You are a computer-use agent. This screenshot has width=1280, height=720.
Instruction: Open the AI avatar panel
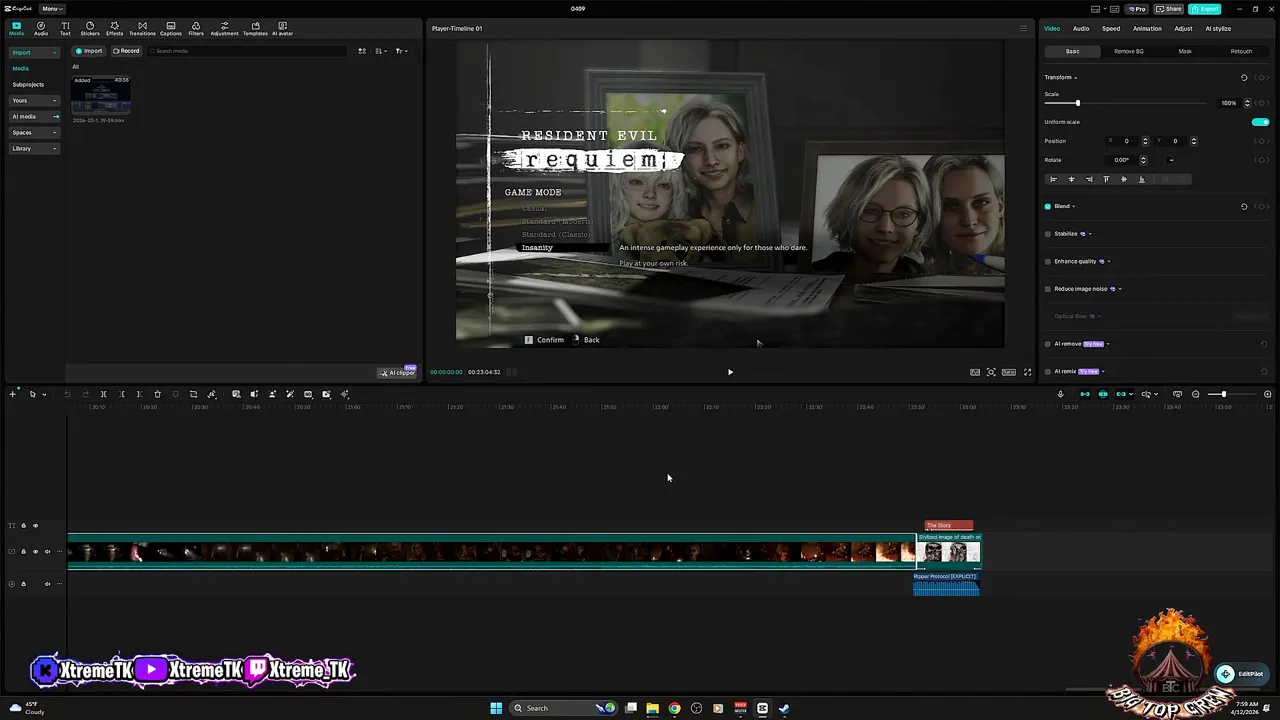[x=283, y=28]
